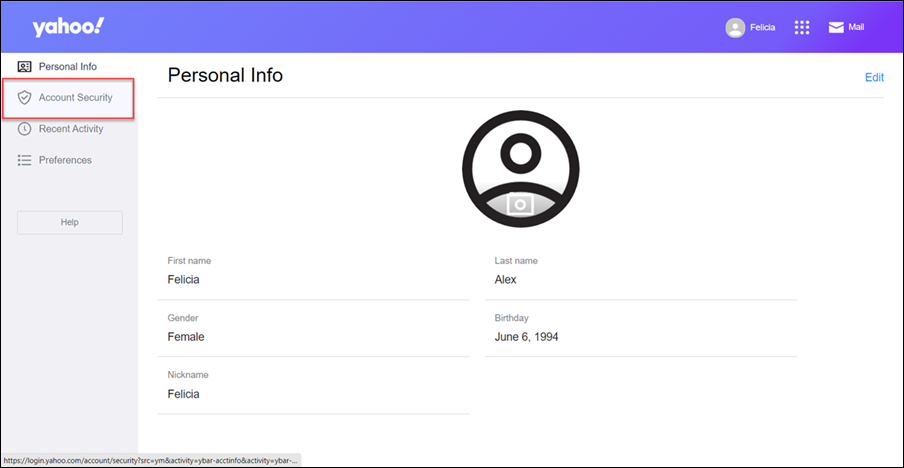The image size is (904, 468).
Task: Select the Personal Info sidebar label
Action: pos(67,67)
